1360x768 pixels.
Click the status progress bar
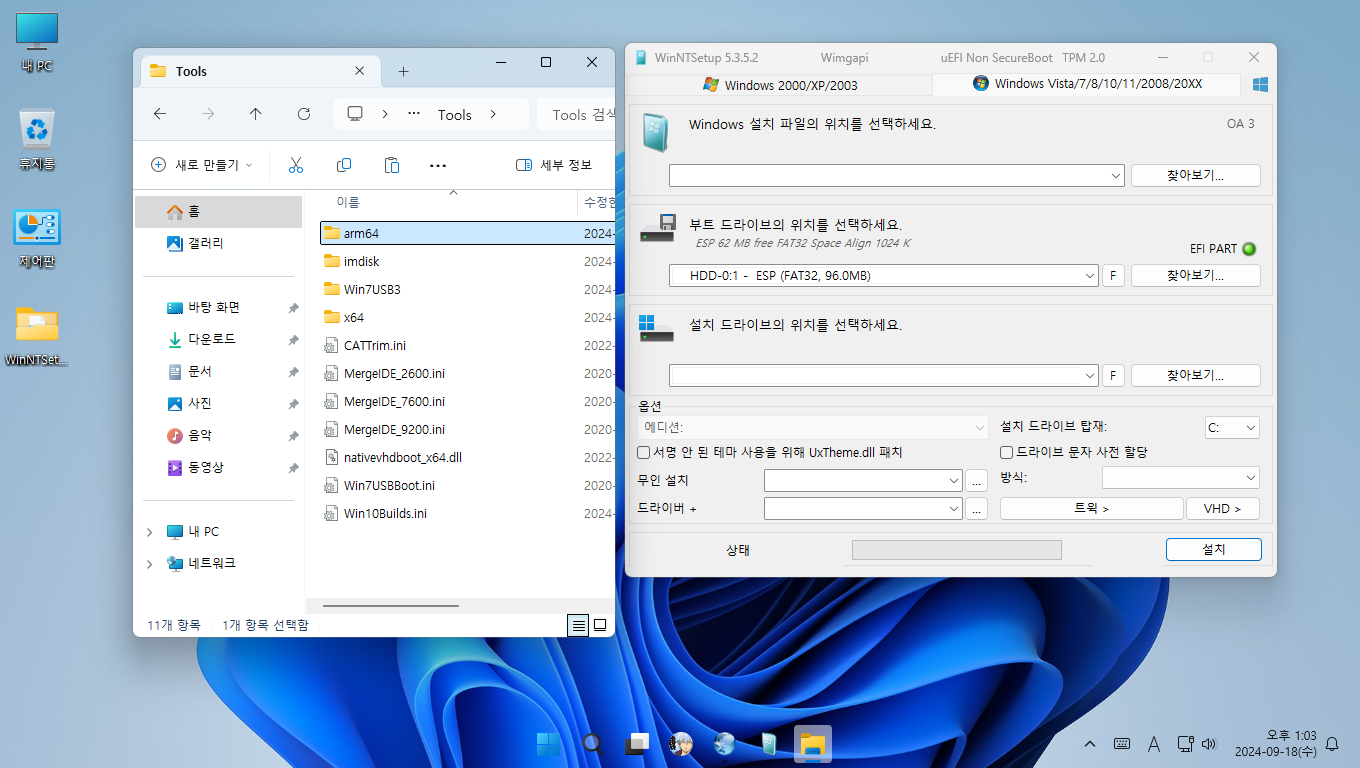(956, 550)
